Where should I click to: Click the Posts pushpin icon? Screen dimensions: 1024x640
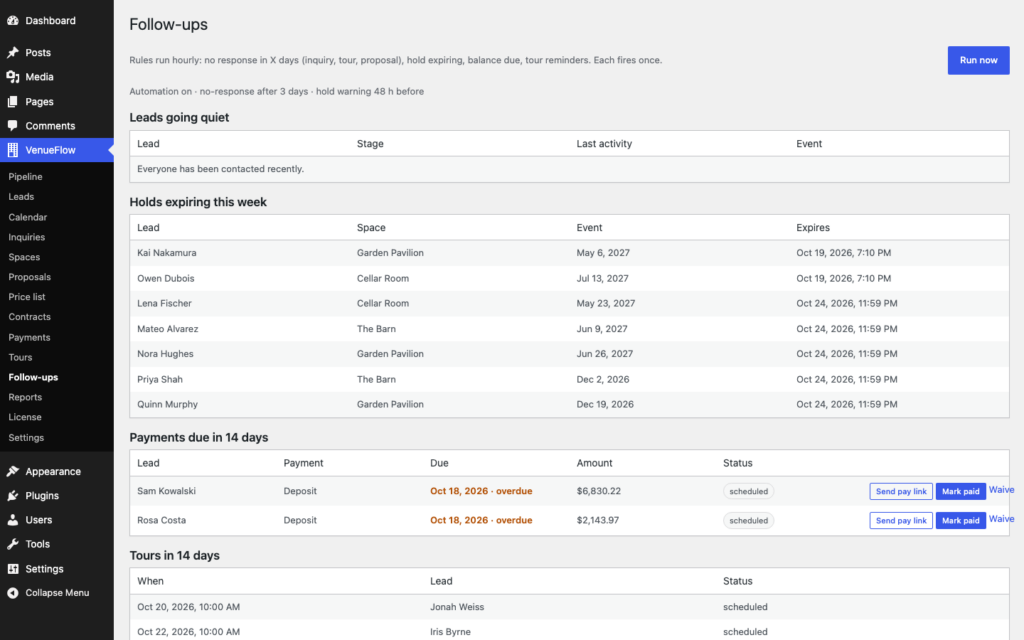pos(12,52)
